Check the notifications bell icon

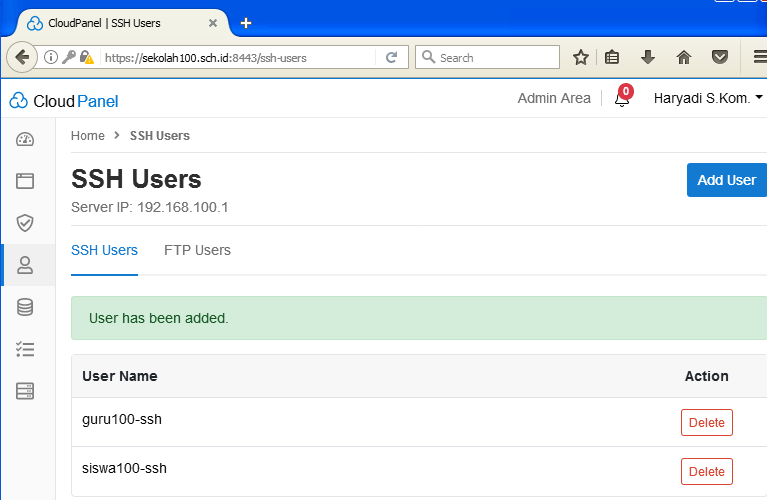click(621, 99)
